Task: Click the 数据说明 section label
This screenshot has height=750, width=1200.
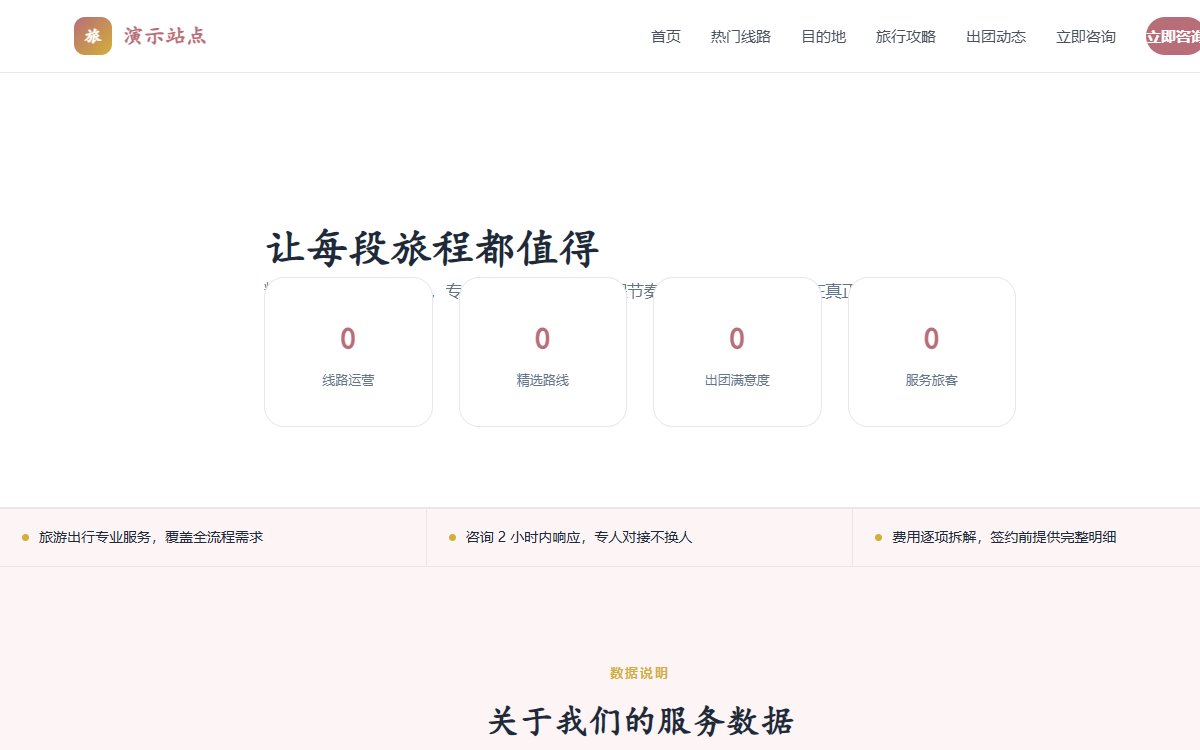Action: (639, 673)
